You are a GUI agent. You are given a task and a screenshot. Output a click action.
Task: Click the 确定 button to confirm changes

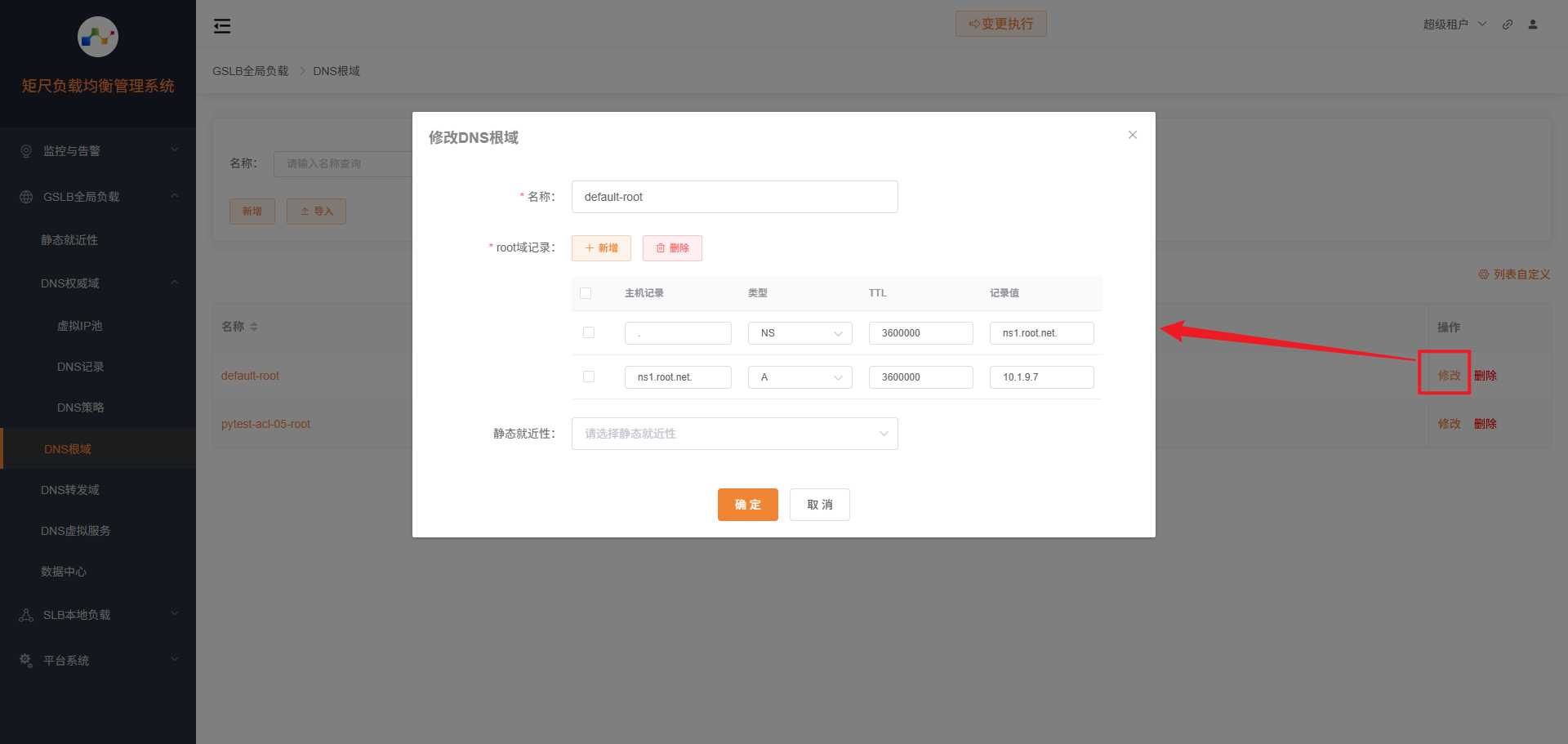coord(747,504)
